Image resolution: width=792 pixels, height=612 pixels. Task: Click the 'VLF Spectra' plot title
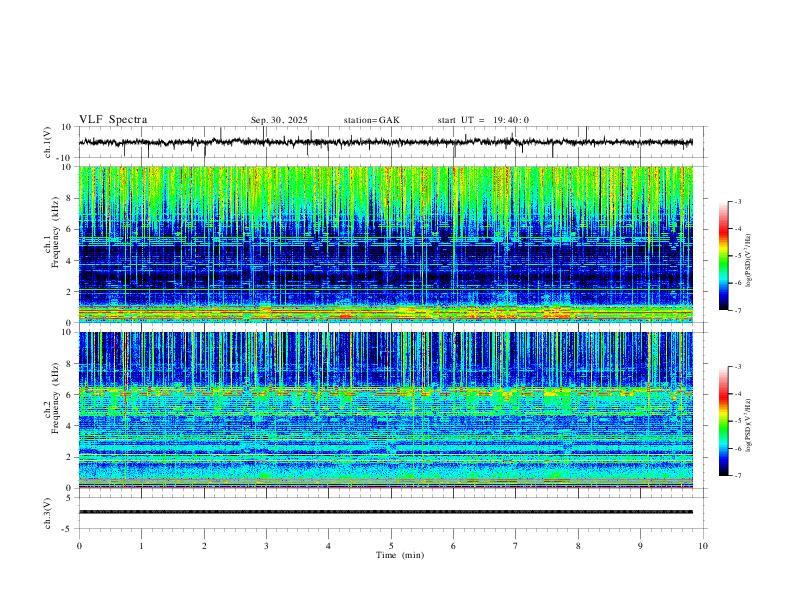113,120
